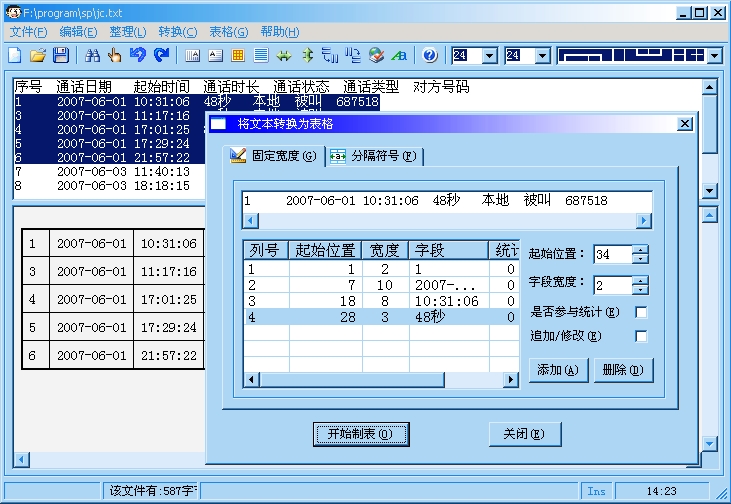Image resolution: width=731 pixels, height=504 pixels.
Task: Click the binoculars Find icon
Action: 92,55
